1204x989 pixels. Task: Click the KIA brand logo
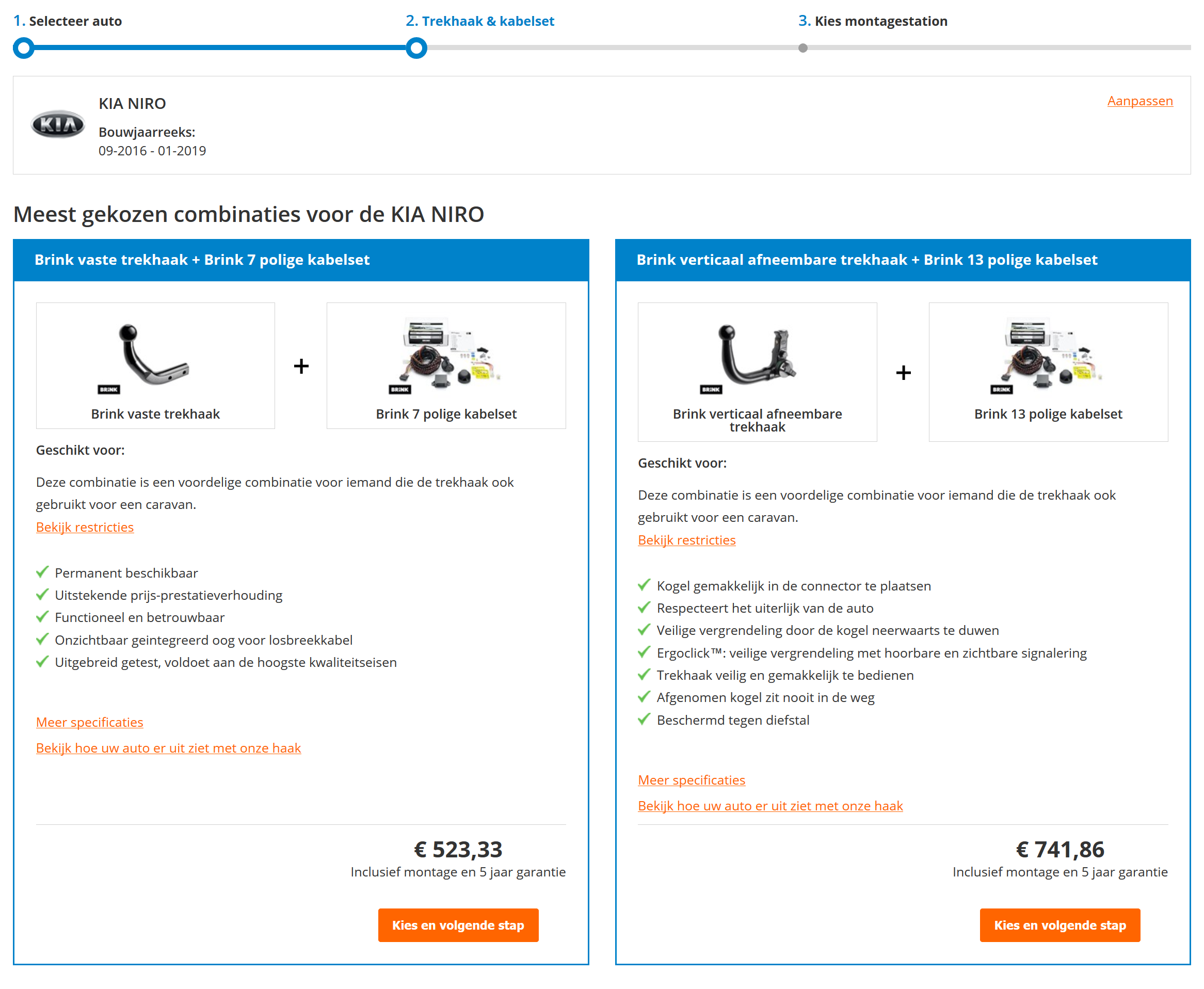[57, 124]
